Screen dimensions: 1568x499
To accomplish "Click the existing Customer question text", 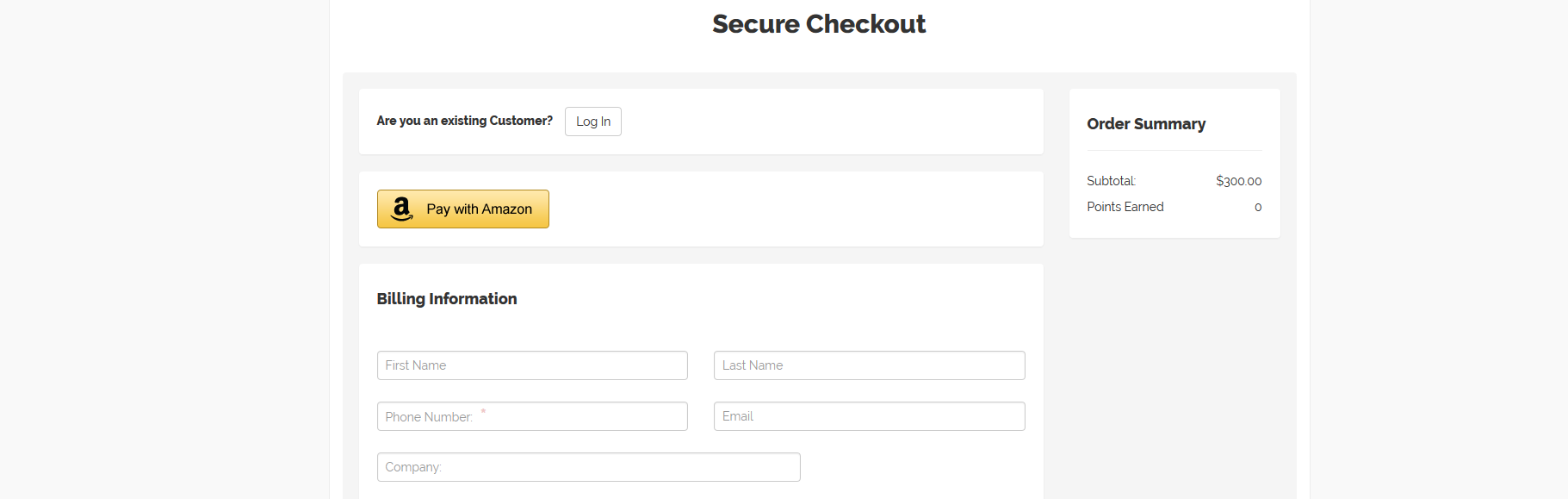I will click(x=465, y=121).
